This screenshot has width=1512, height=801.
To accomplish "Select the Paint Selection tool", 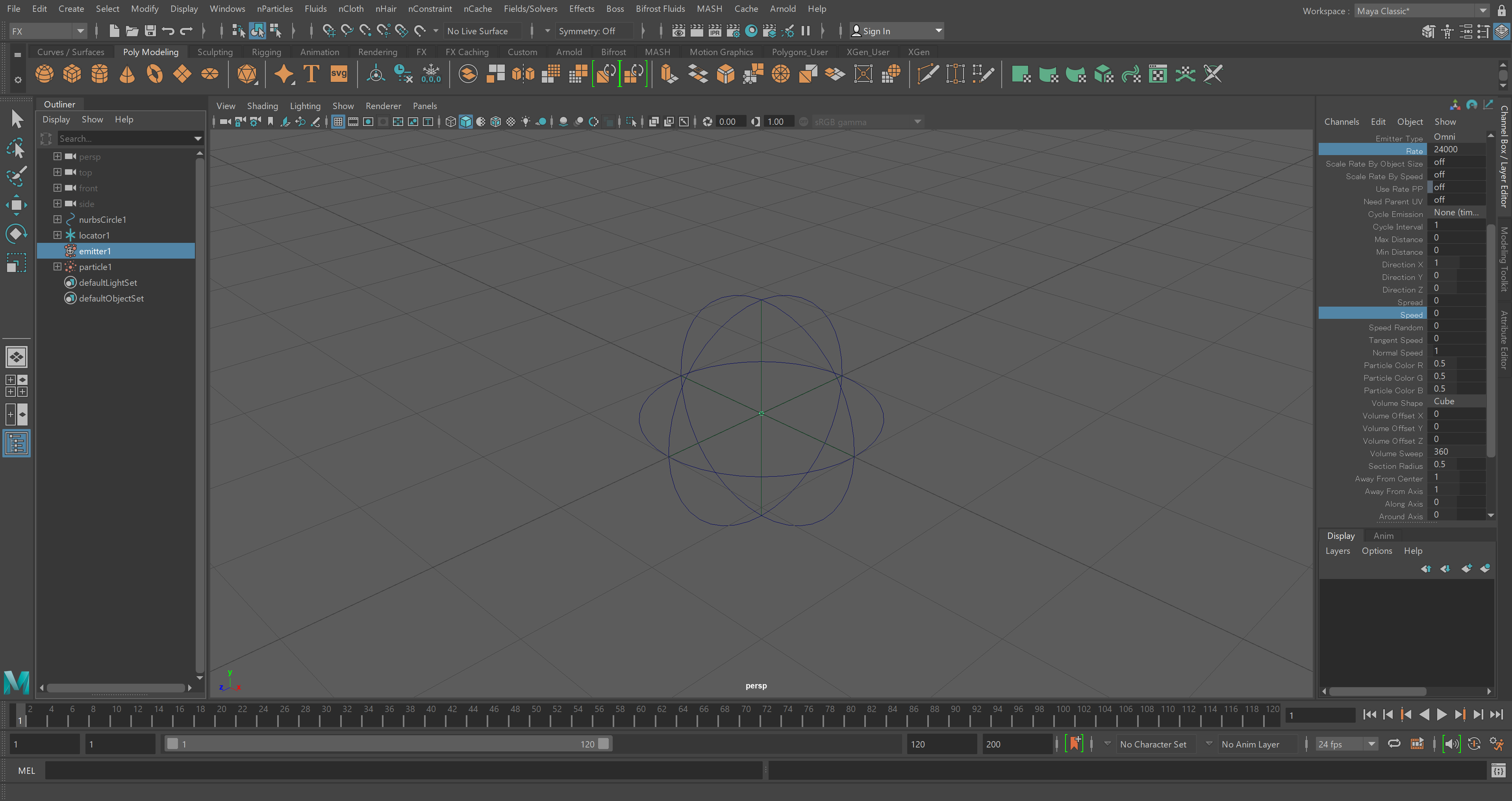I will [16, 176].
